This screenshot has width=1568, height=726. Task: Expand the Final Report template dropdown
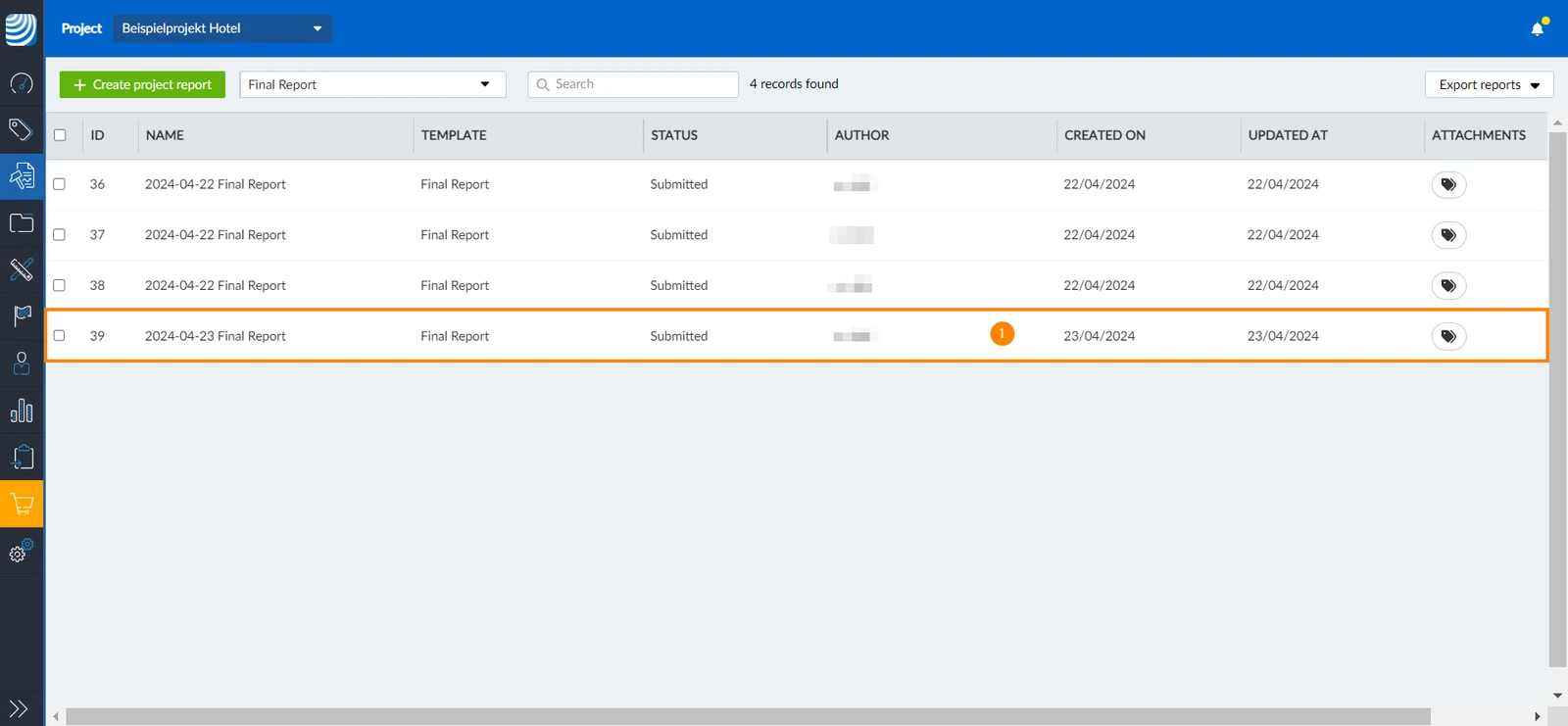click(372, 84)
